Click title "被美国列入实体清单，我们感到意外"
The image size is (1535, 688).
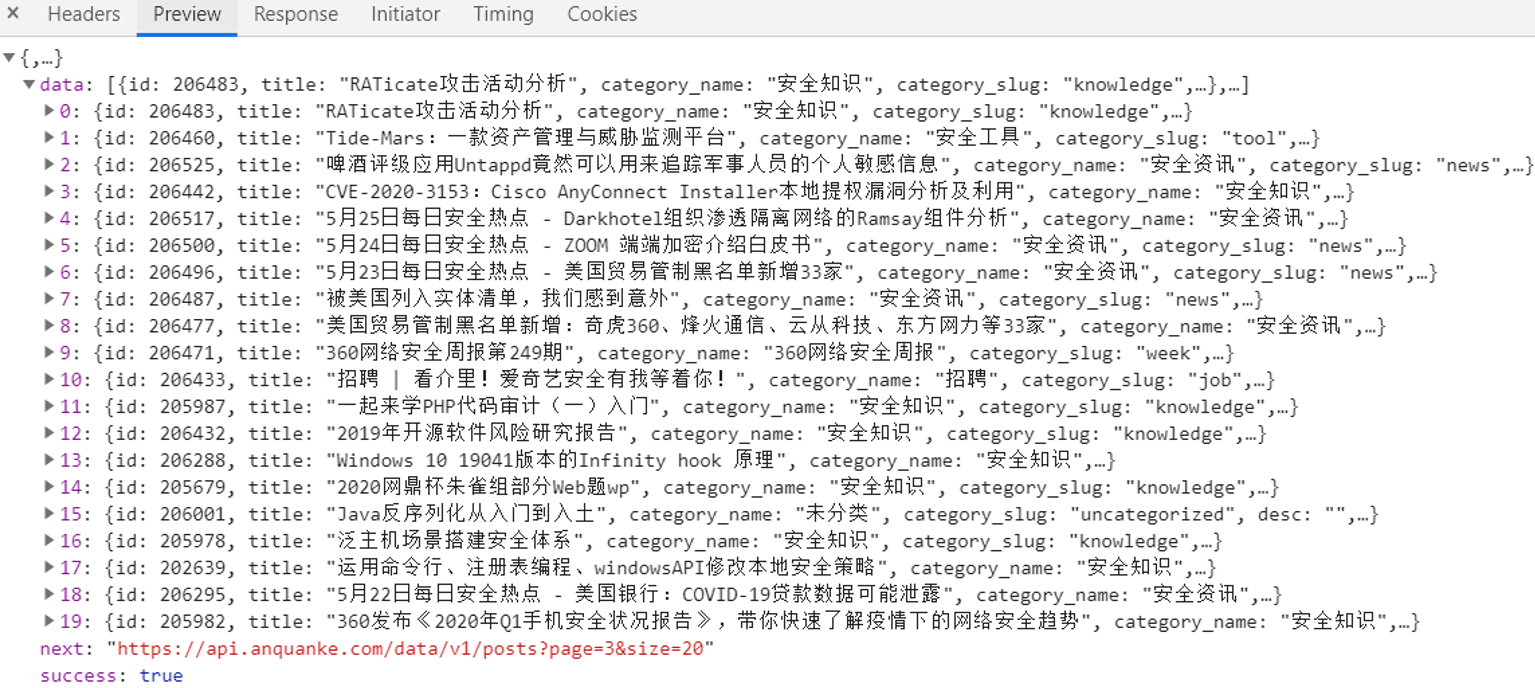point(503,299)
